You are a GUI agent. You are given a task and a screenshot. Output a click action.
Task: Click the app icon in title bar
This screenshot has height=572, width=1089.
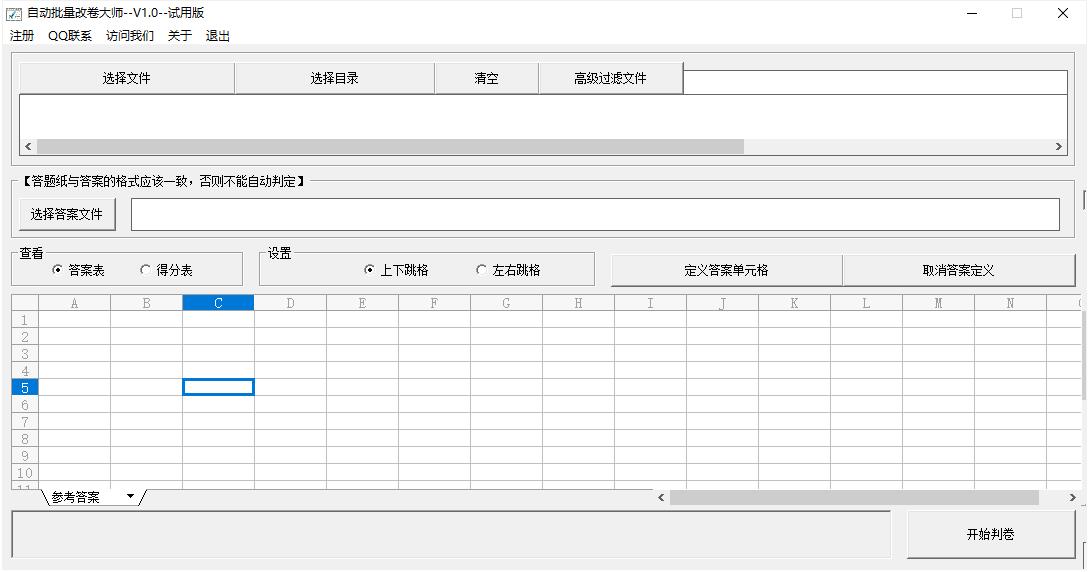14,13
